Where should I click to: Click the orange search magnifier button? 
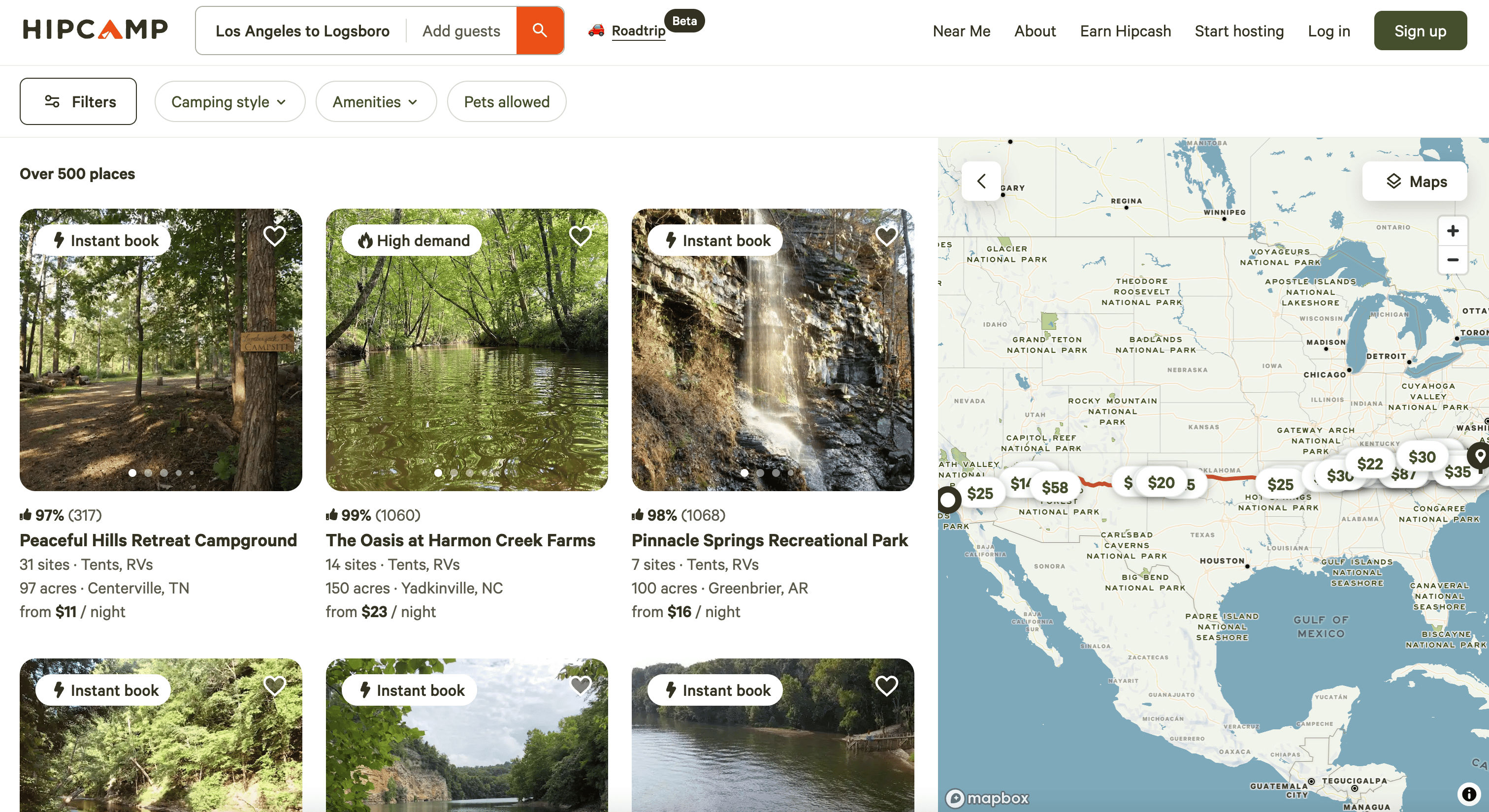click(539, 31)
